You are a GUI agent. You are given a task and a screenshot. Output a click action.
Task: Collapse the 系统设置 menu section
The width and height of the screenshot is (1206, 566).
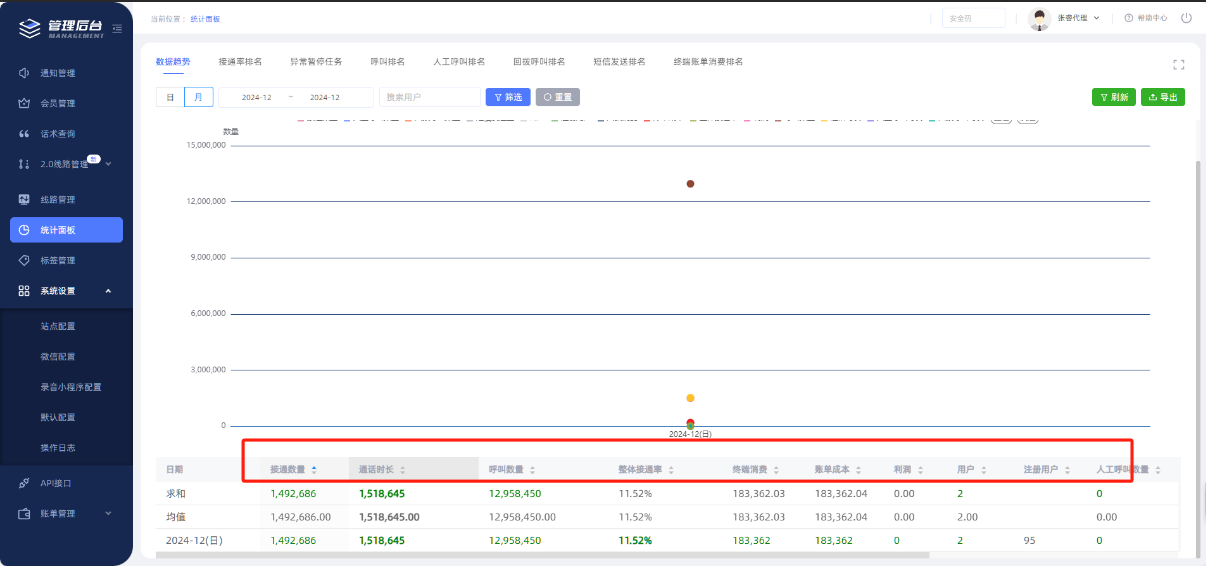108,291
